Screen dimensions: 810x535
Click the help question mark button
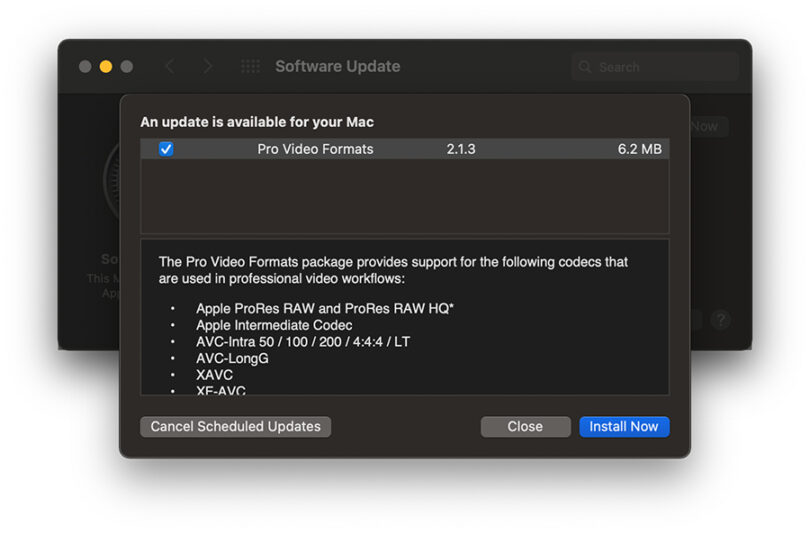[720, 321]
